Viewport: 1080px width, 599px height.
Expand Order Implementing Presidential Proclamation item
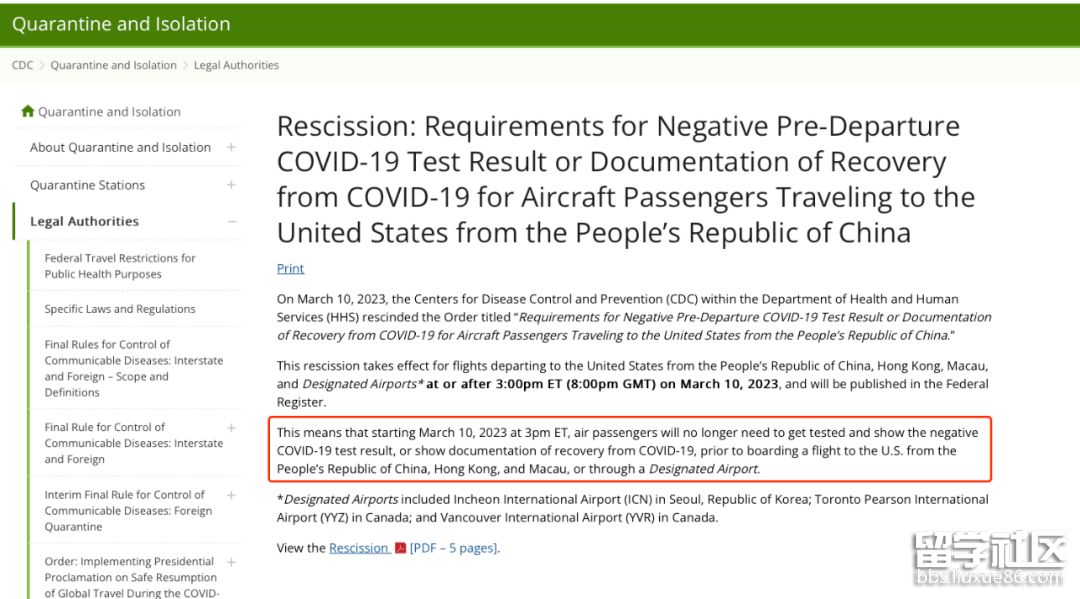[231, 562]
